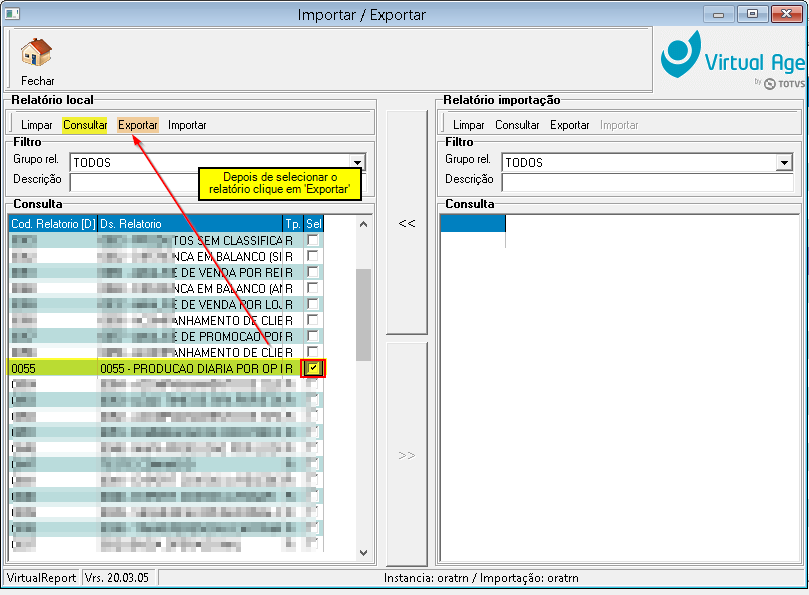809x595 pixels.
Task: Focus the import Descrição input field
Action: pos(648,182)
